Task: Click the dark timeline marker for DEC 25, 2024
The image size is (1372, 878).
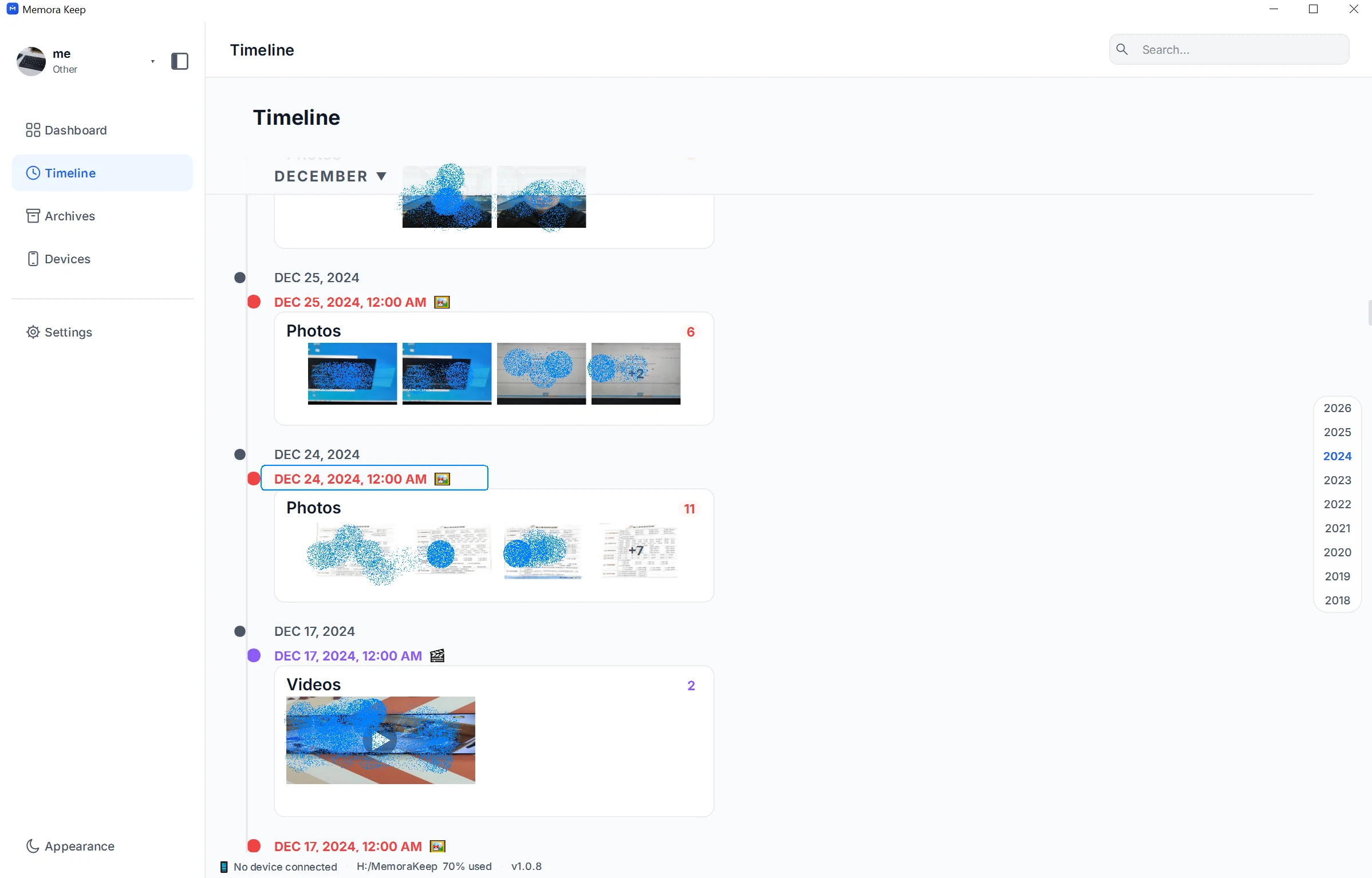Action: 240,278
